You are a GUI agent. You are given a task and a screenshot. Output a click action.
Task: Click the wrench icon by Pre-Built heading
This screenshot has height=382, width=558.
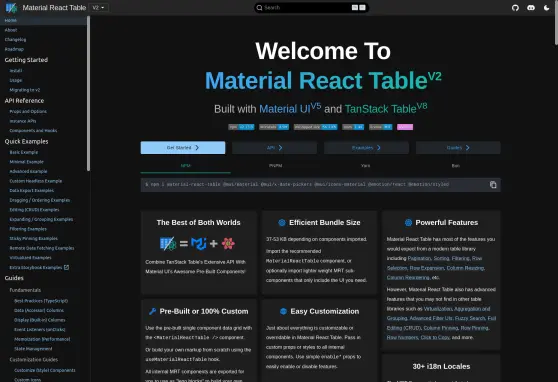152,311
